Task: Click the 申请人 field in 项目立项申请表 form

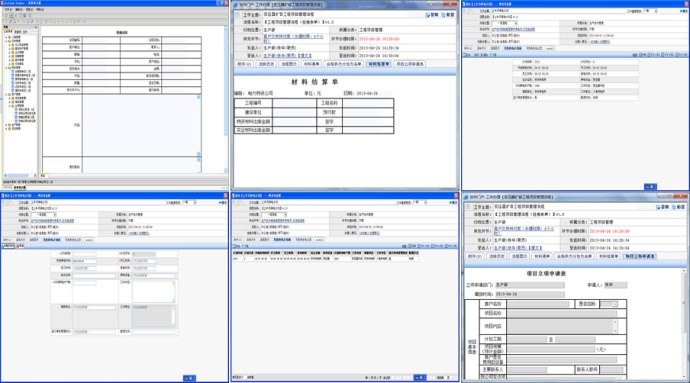Action: click(x=615, y=285)
